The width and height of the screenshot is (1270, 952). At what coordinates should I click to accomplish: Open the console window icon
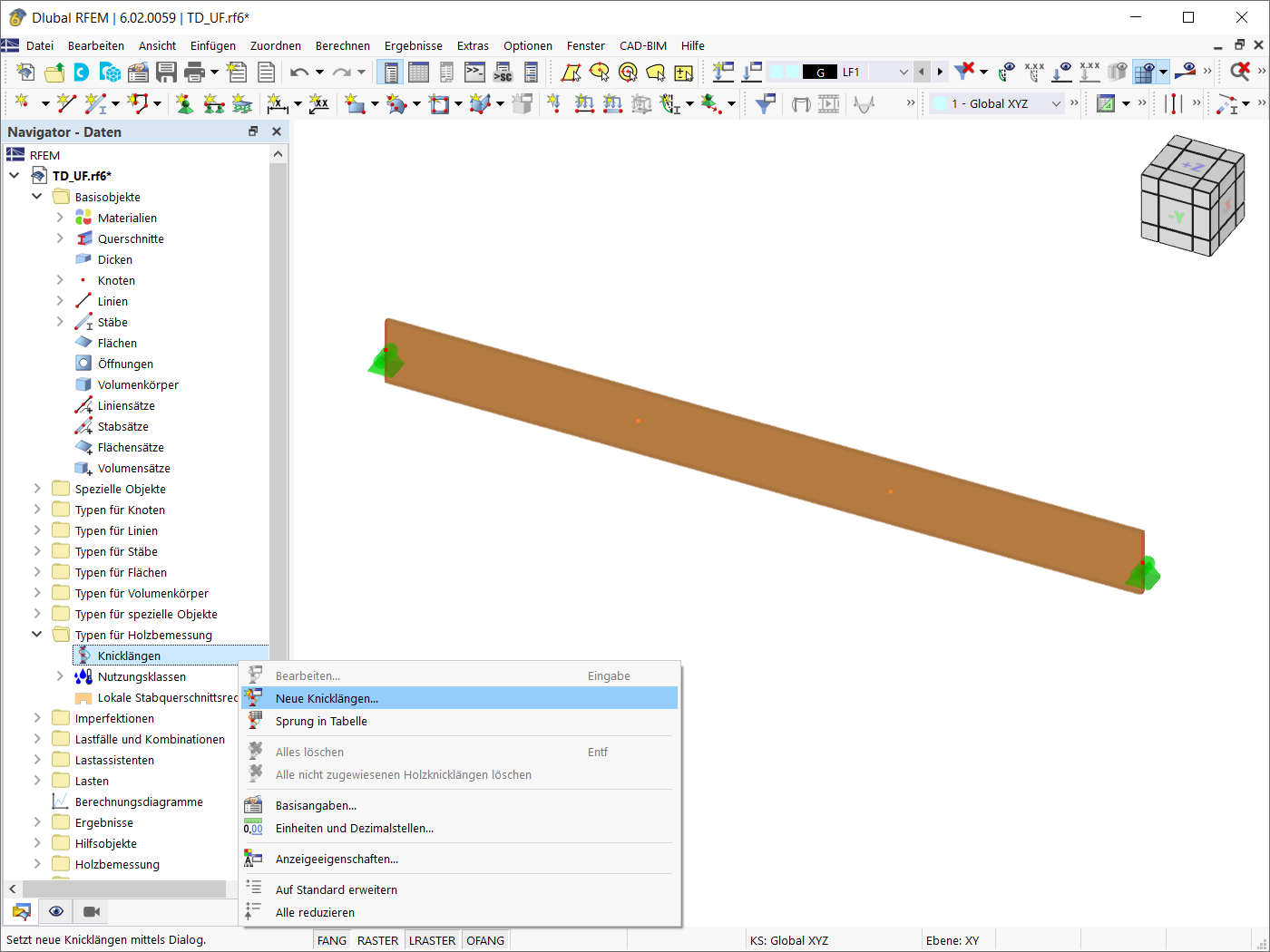pyautogui.click(x=474, y=72)
